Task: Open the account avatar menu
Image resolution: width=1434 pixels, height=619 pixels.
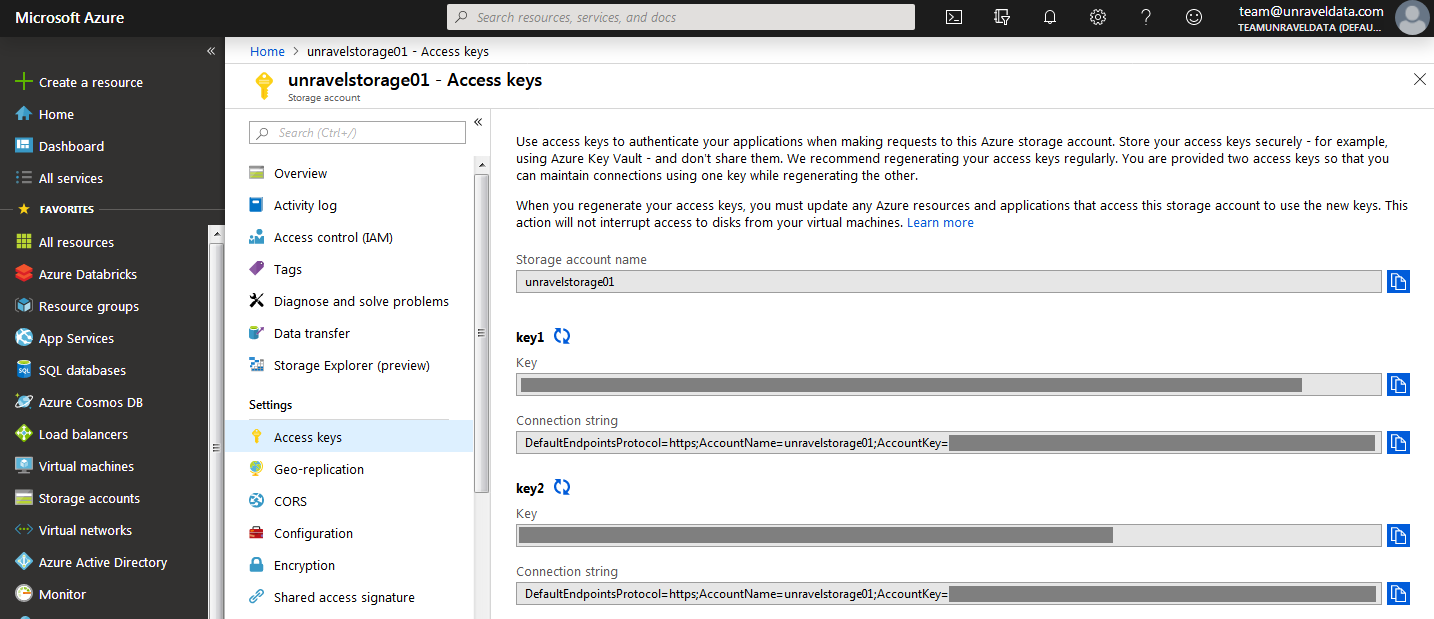Action: click(x=1412, y=18)
